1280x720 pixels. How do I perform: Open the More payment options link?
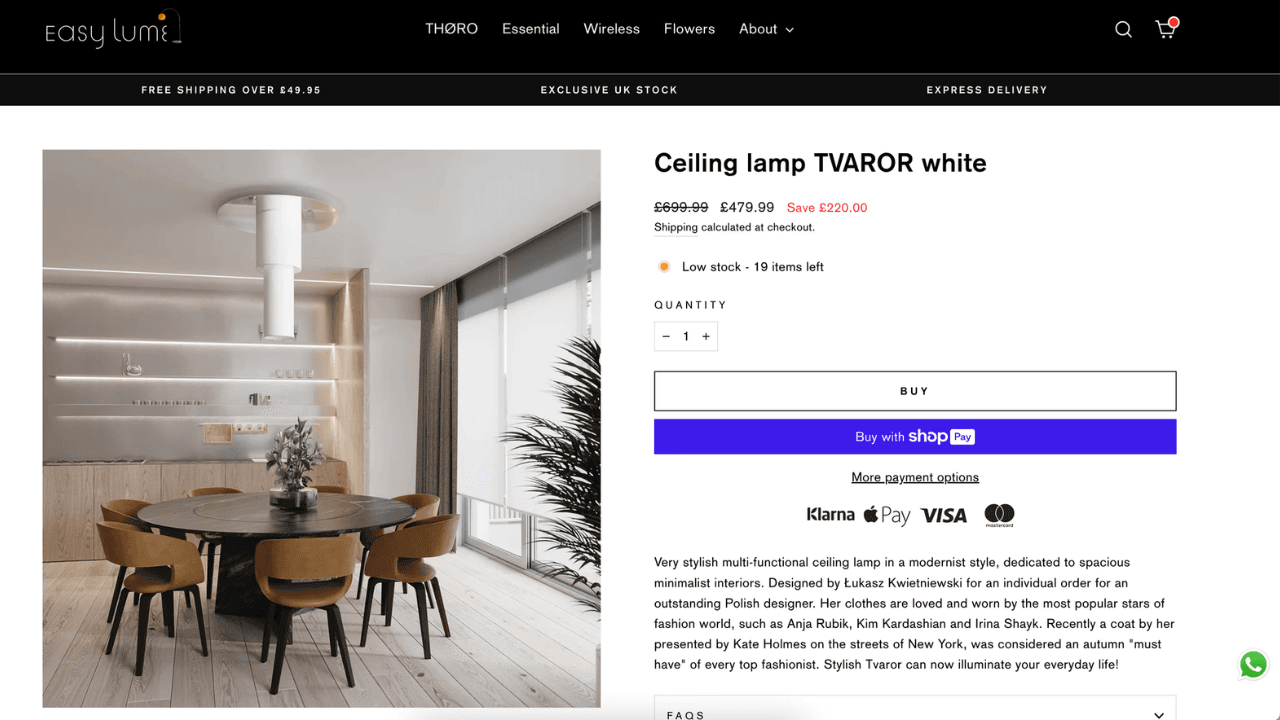tap(915, 477)
